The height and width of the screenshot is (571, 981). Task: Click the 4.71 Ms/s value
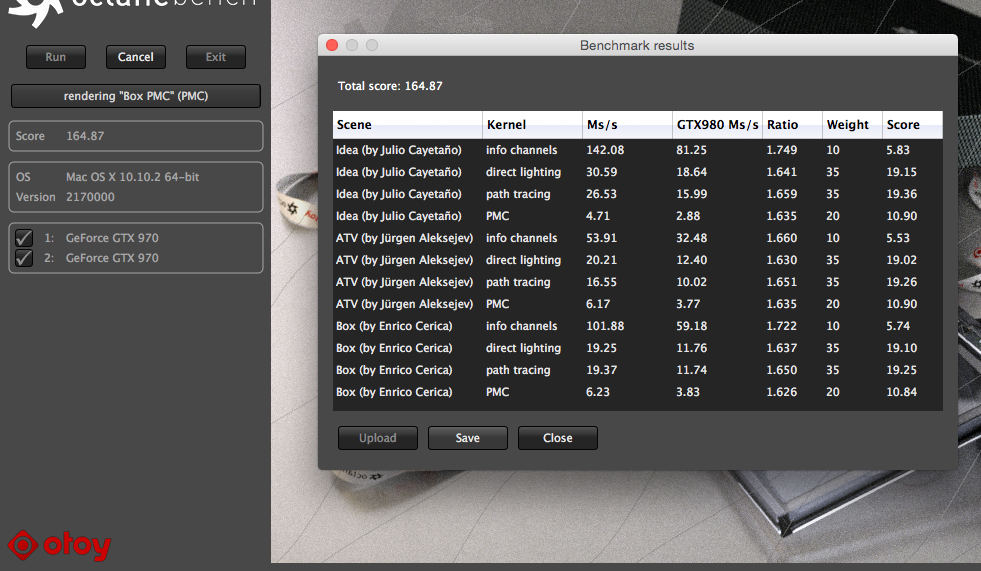[x=597, y=216]
